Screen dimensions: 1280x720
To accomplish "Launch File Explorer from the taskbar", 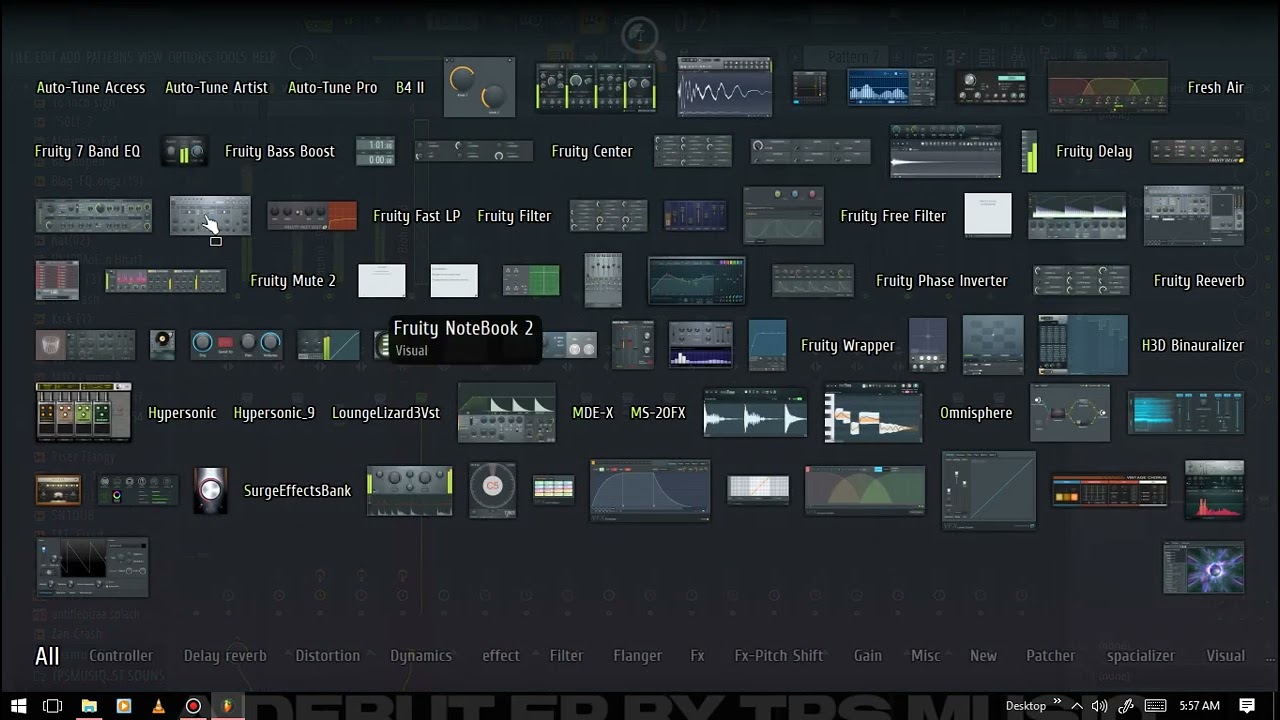I will 89,706.
